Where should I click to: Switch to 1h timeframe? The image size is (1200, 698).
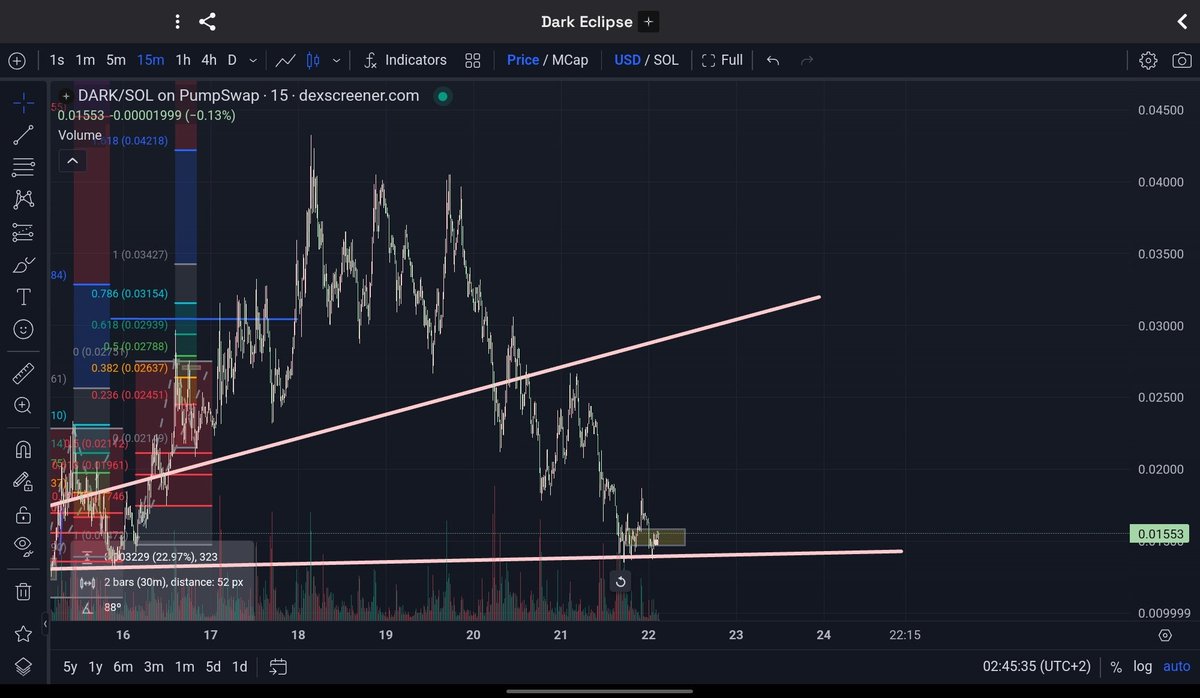183,60
